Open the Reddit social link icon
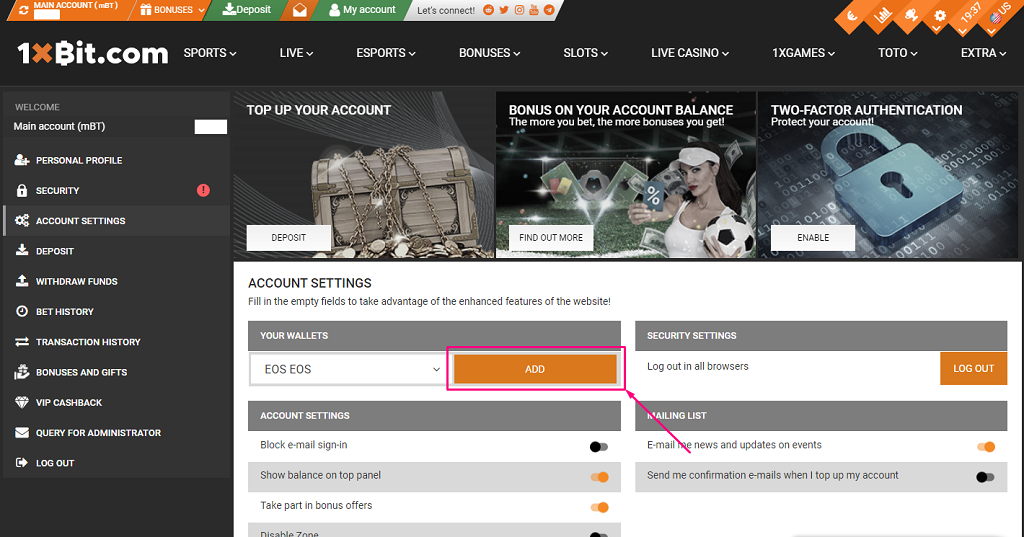 (x=488, y=10)
